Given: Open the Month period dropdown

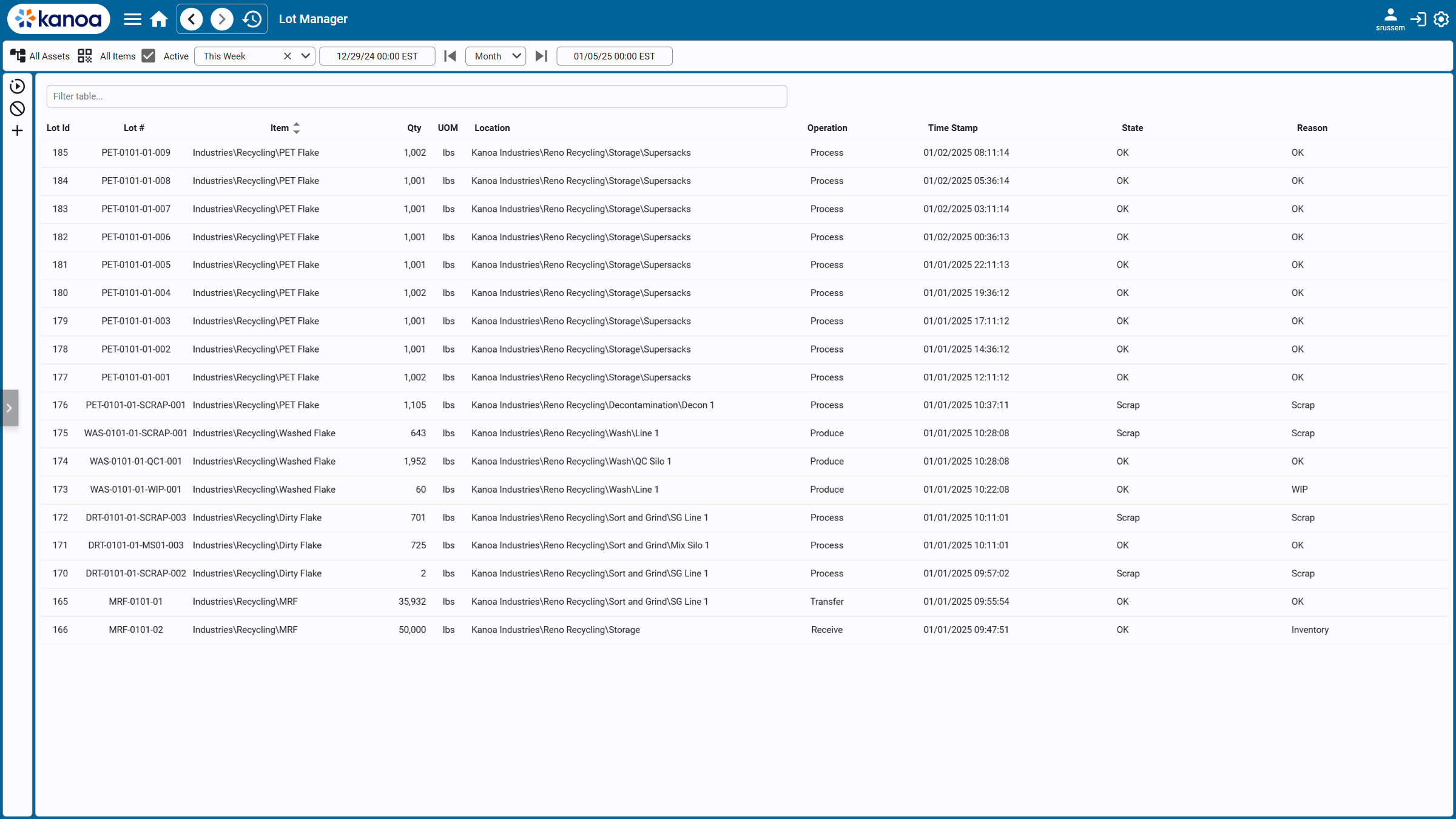Looking at the screenshot, I should point(496,56).
